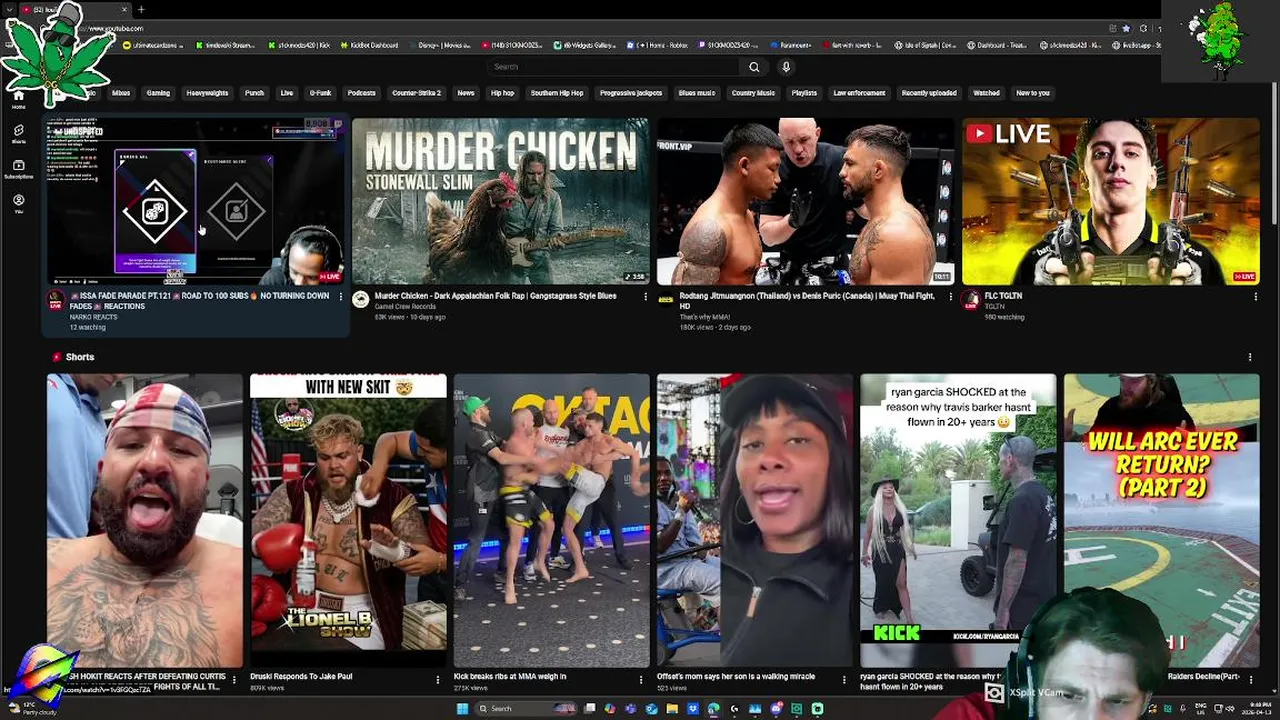Image resolution: width=1280 pixels, height=720 pixels.
Task: Open Subscriptions in the left sidebar
Action: coord(18,169)
